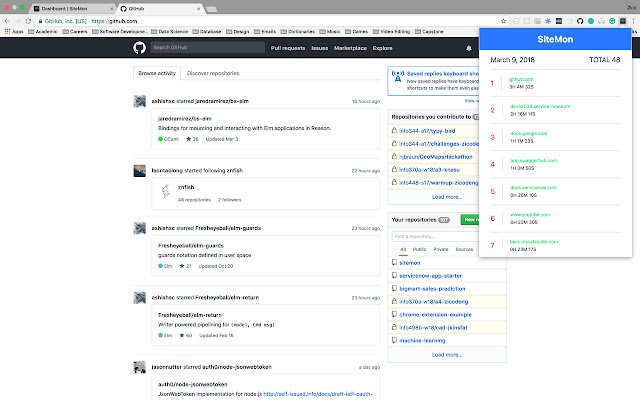Open machine-learning repository link

[x=422, y=340]
